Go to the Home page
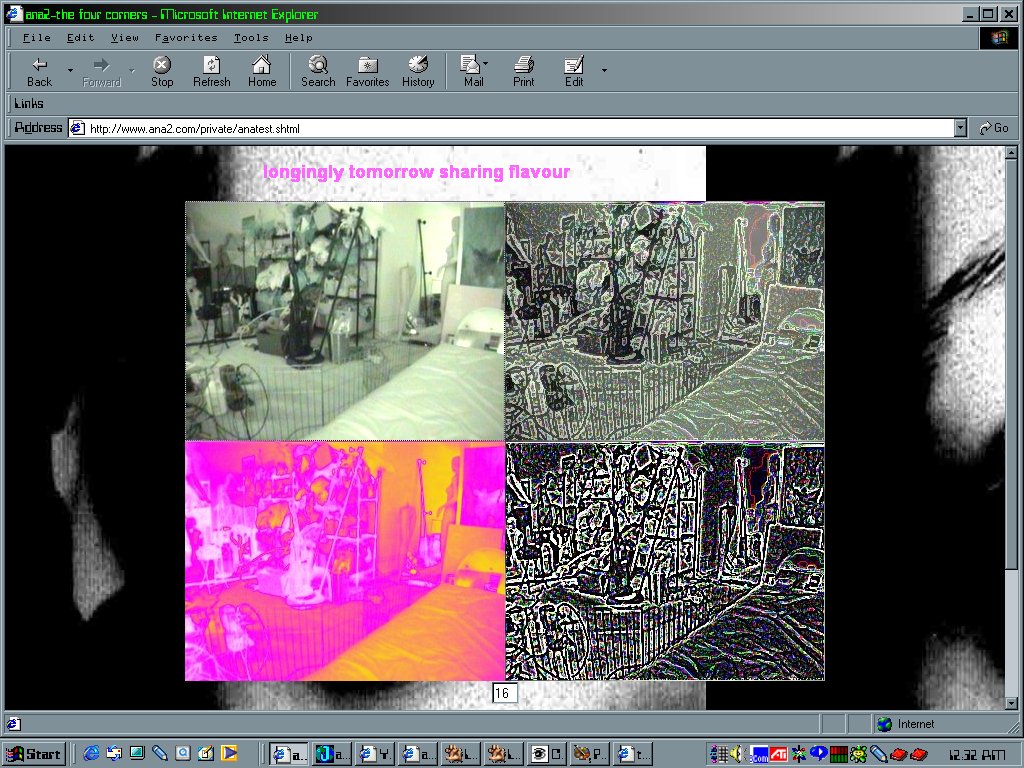 pos(262,71)
